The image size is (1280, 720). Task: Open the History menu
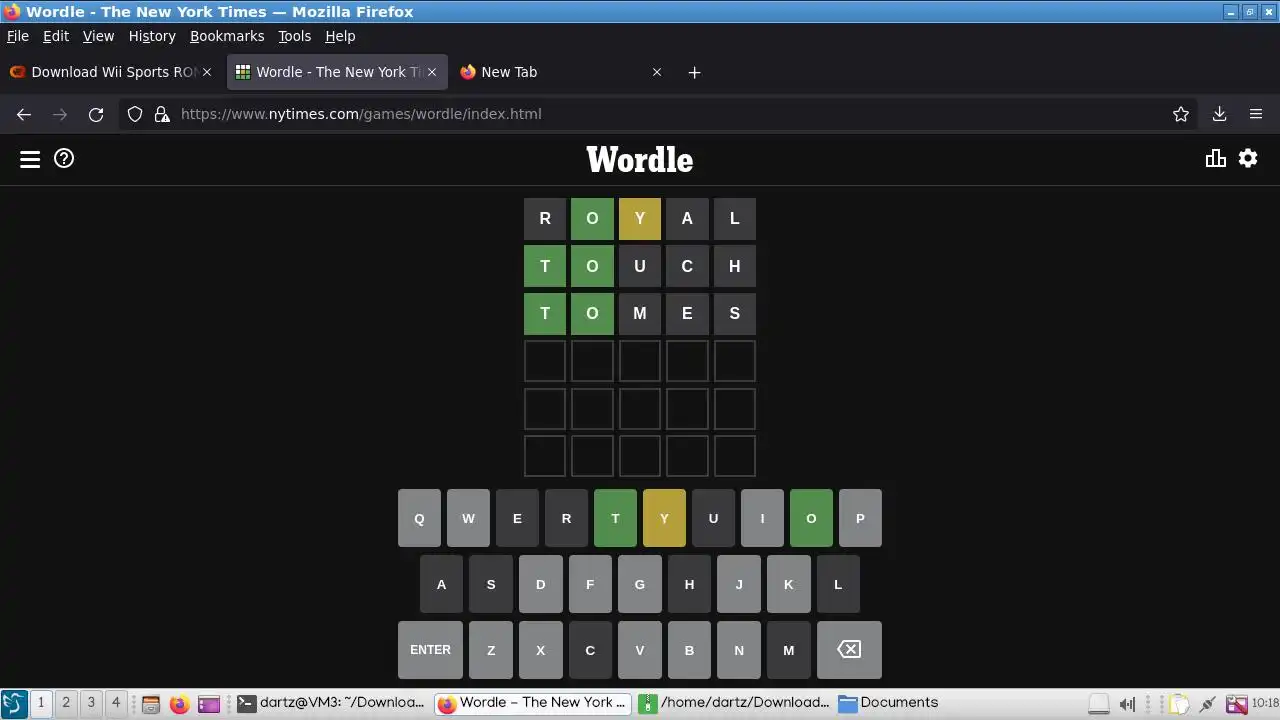click(152, 36)
